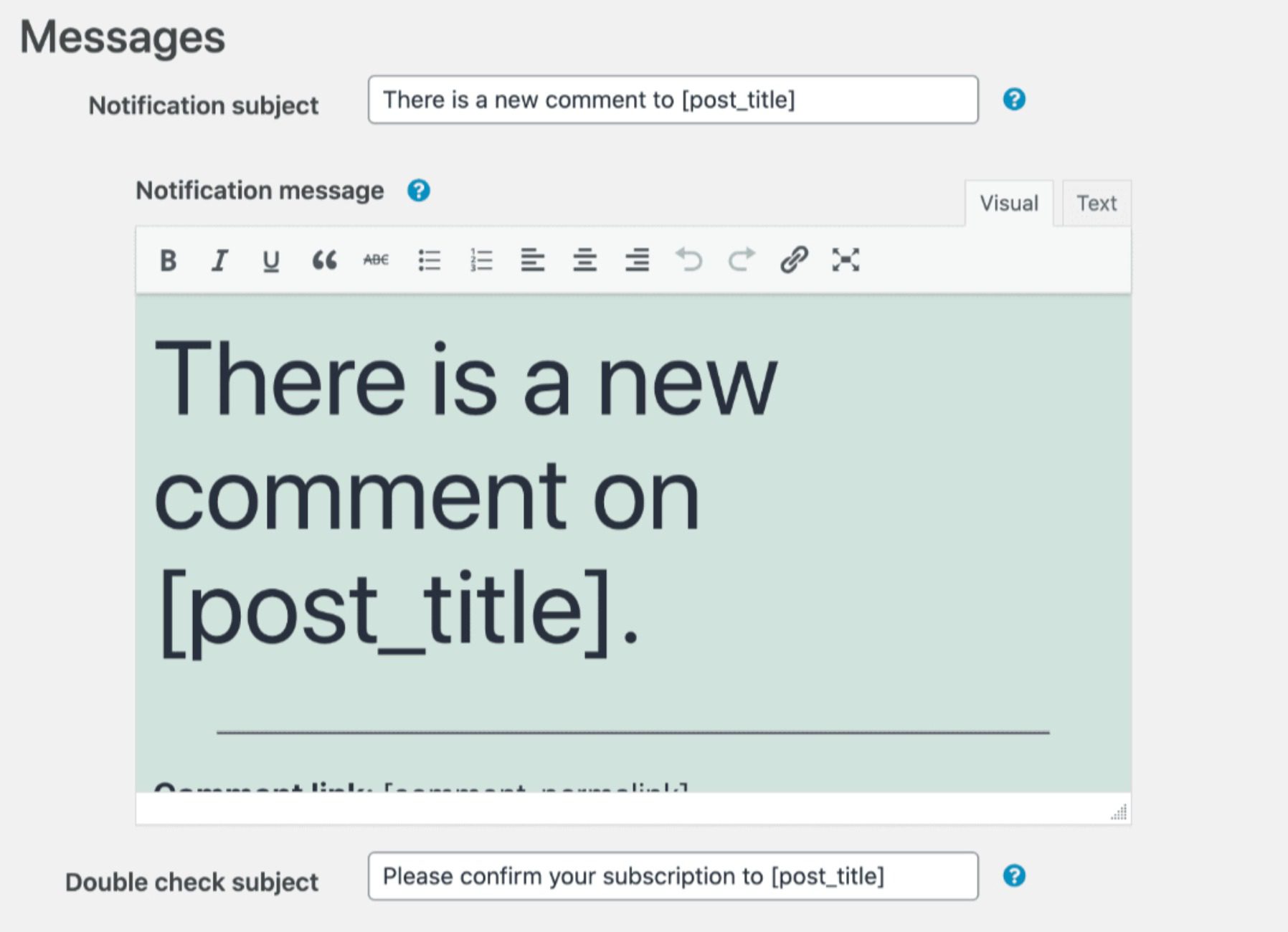The width and height of the screenshot is (1288, 932).
Task: Insert a hyperlink in the message
Action: pyautogui.click(x=795, y=260)
